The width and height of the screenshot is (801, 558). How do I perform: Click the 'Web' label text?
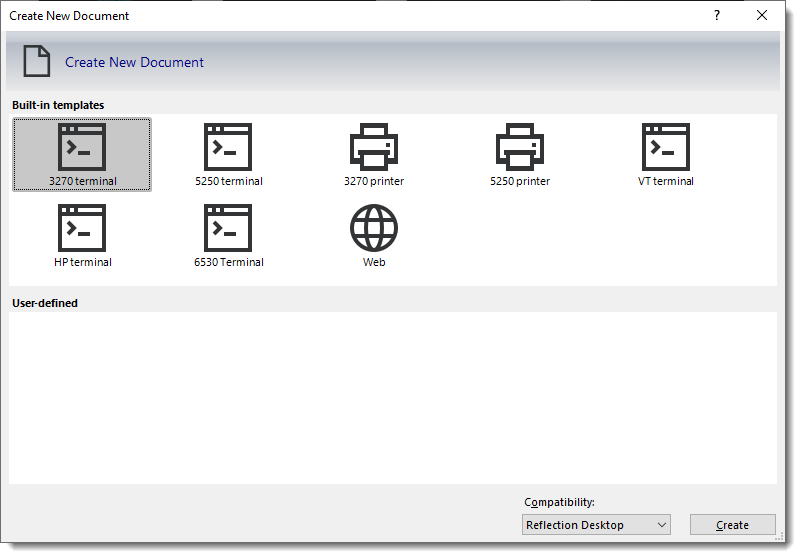point(374,262)
